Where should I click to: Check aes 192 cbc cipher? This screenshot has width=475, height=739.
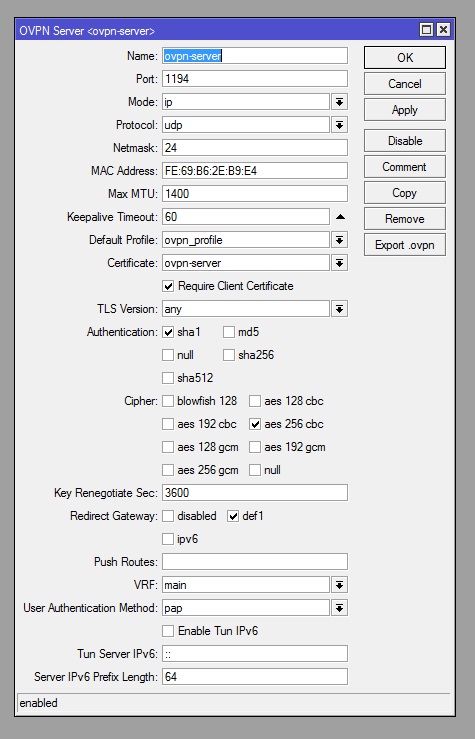tap(168, 424)
